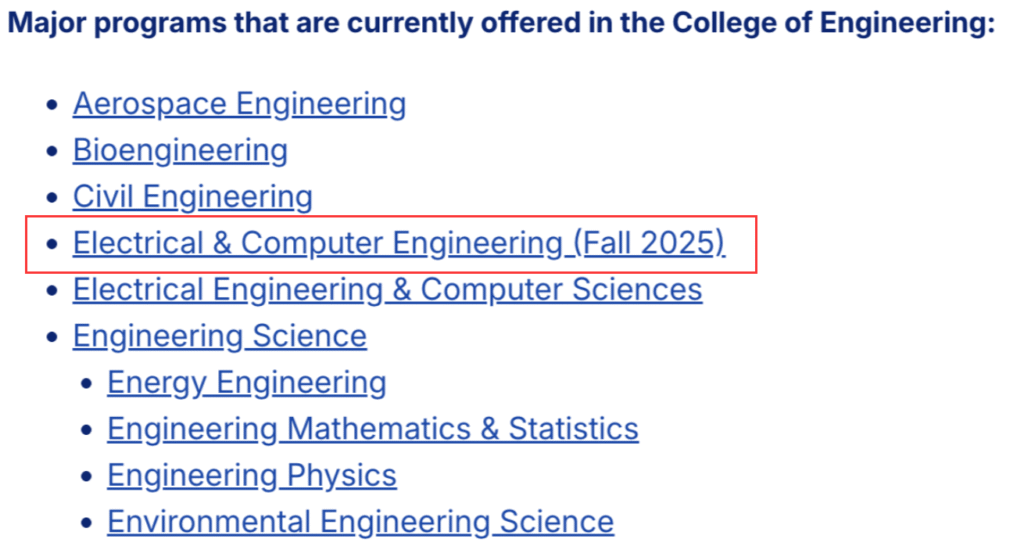Open Electrical & Computer Engineering (Fall 2025)

pyautogui.click(x=398, y=243)
